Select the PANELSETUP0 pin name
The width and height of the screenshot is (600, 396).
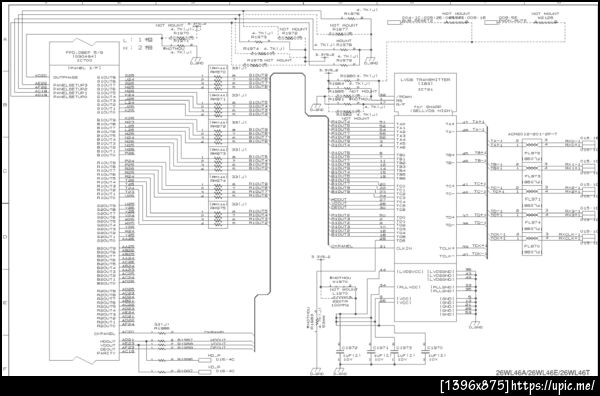[70, 96]
